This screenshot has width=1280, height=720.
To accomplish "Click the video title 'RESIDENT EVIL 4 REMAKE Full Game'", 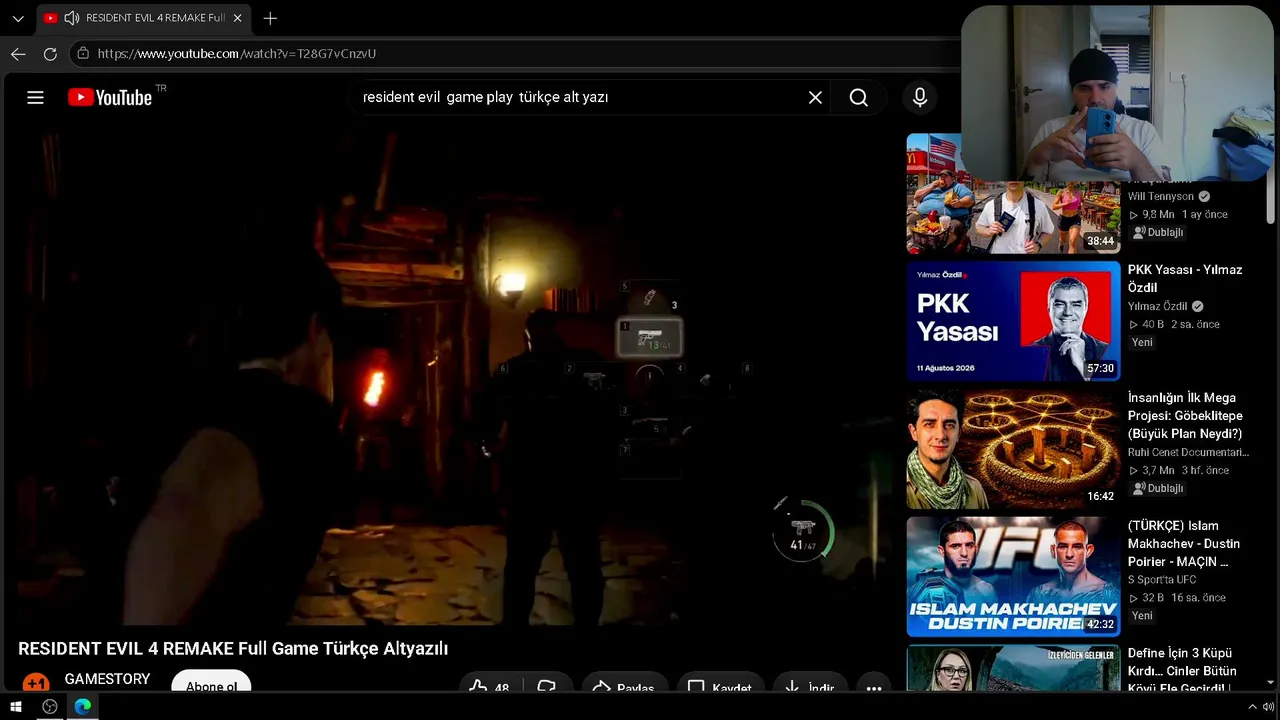I will pyautogui.click(x=233, y=649).
